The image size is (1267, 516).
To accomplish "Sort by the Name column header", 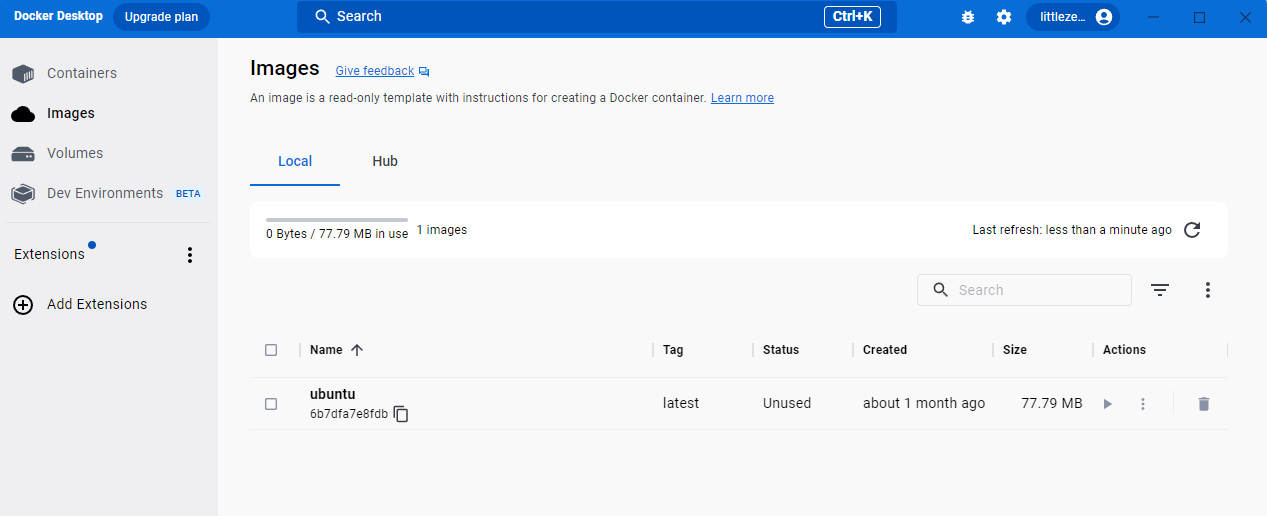I will (x=326, y=350).
